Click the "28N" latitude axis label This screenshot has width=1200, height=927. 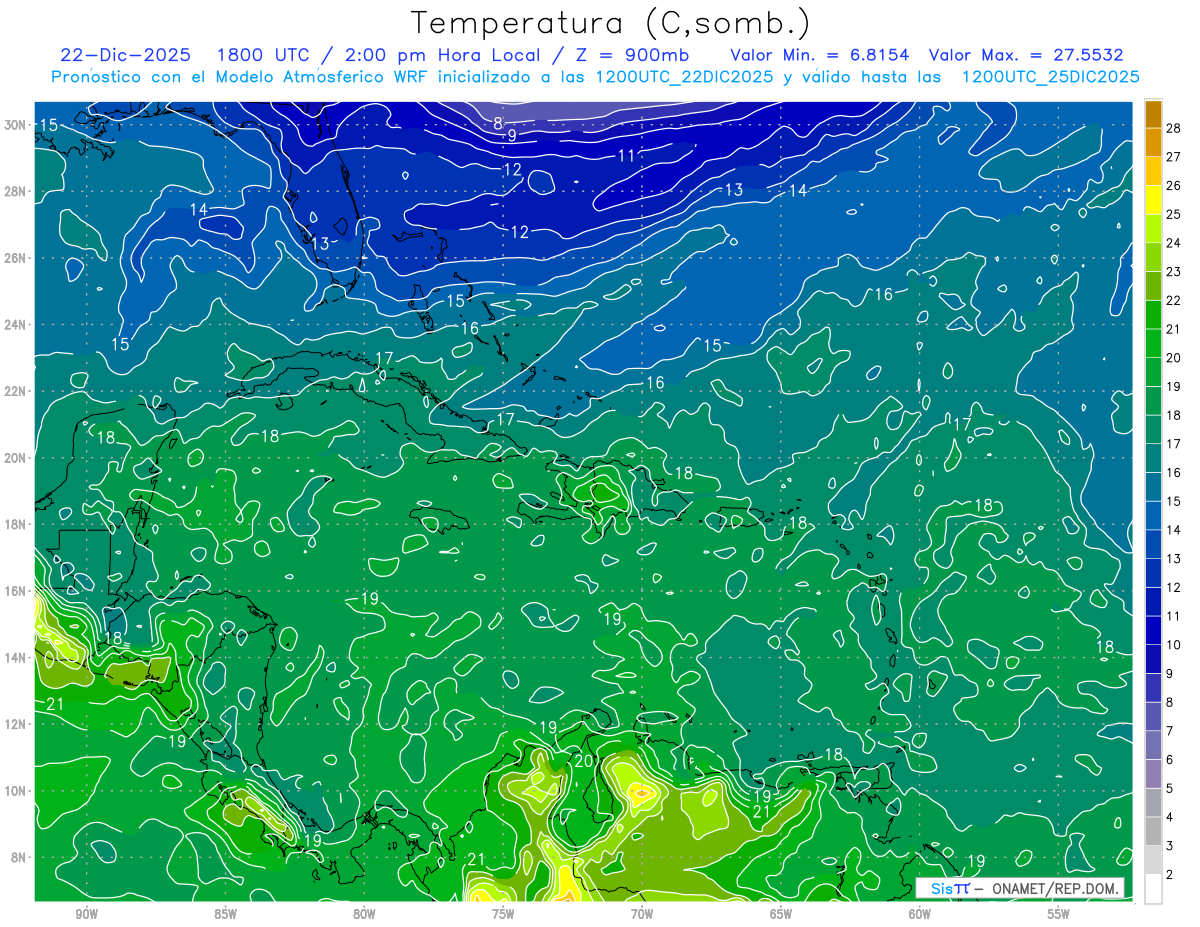click(x=15, y=191)
